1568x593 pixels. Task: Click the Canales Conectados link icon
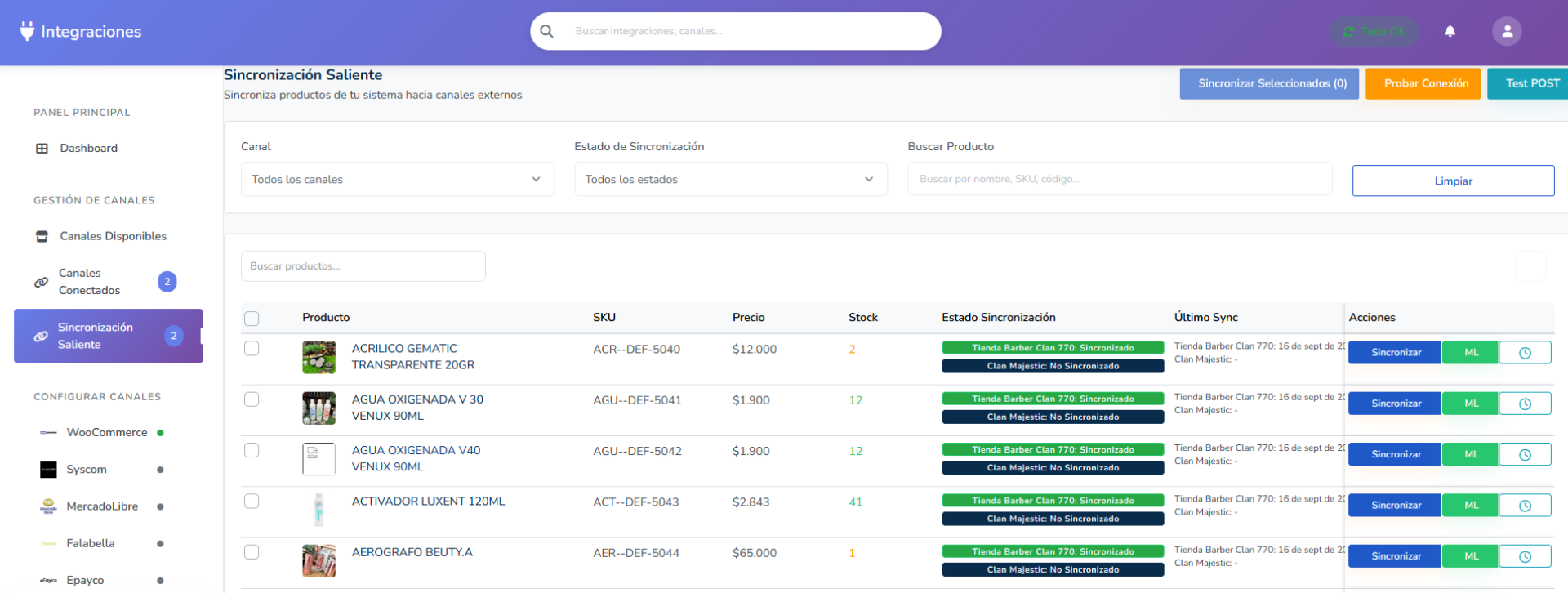pos(41,282)
